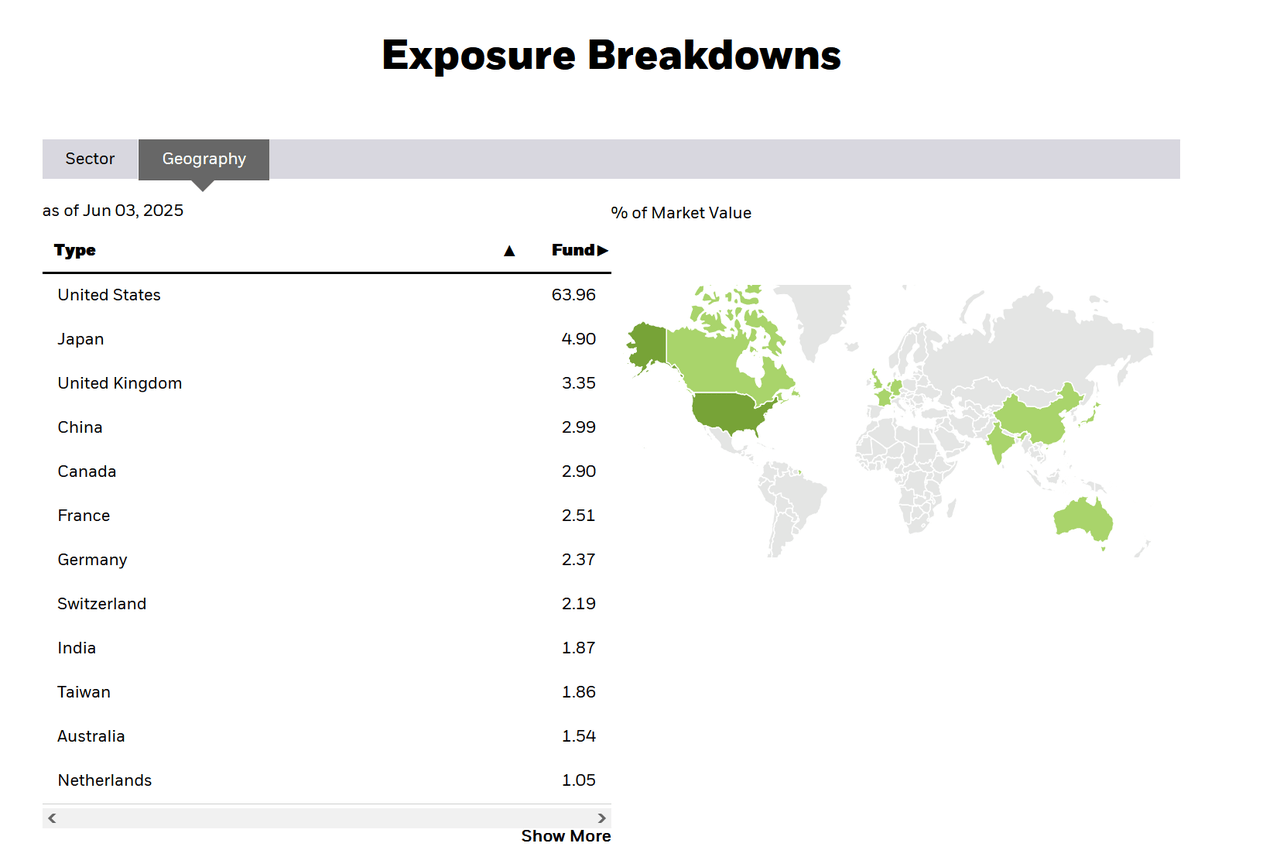Click the Show More link

[565, 836]
